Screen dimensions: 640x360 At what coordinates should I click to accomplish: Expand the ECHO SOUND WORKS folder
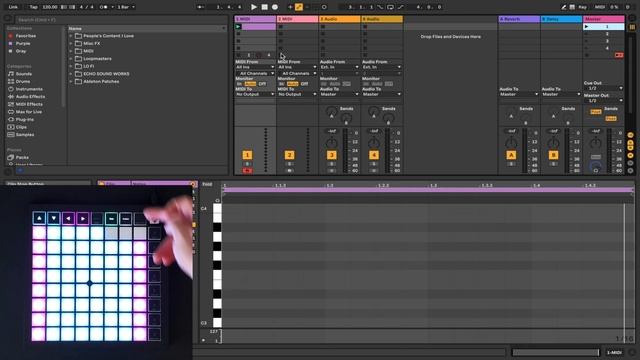(x=71, y=74)
